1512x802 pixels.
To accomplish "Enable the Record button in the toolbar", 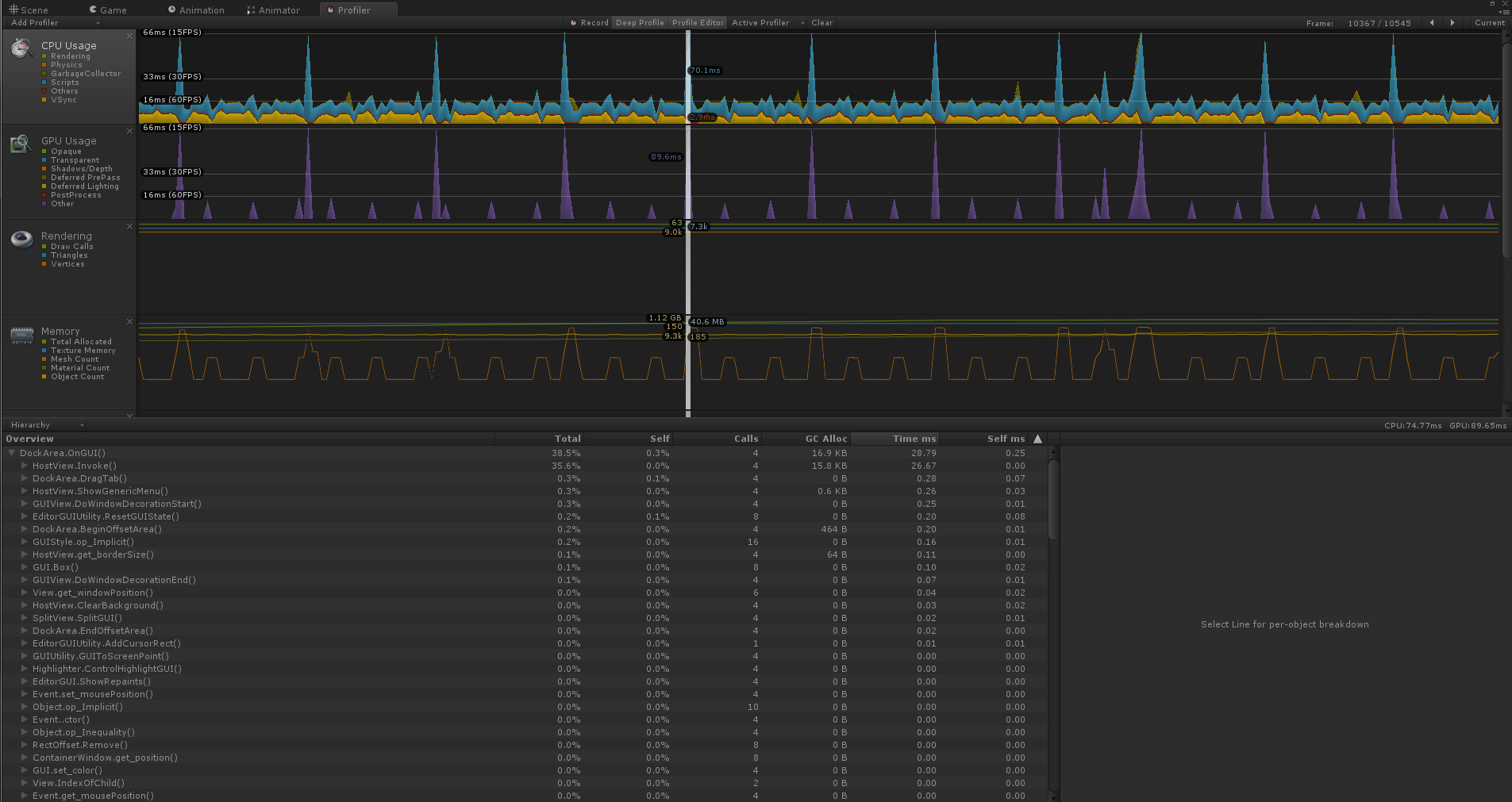I will 588,22.
